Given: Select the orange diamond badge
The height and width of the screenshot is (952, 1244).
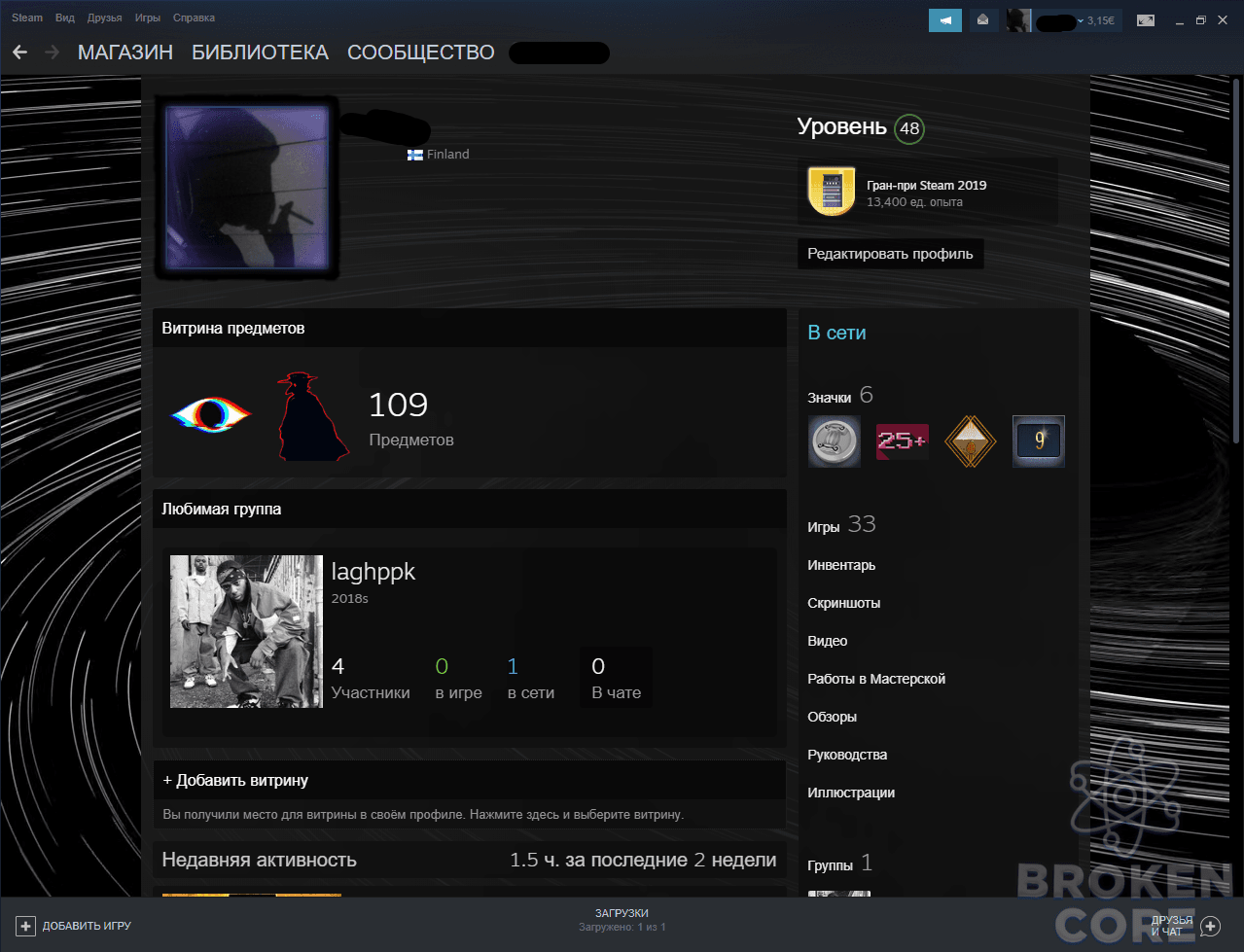Looking at the screenshot, I should click(x=971, y=441).
